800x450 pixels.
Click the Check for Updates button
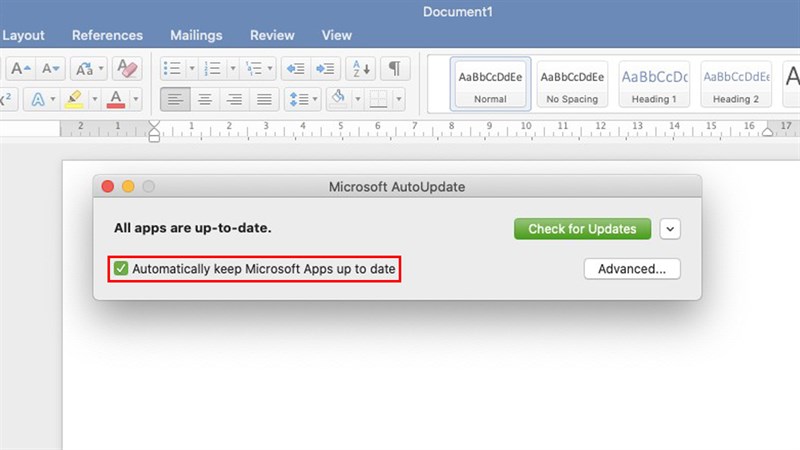[x=582, y=229]
